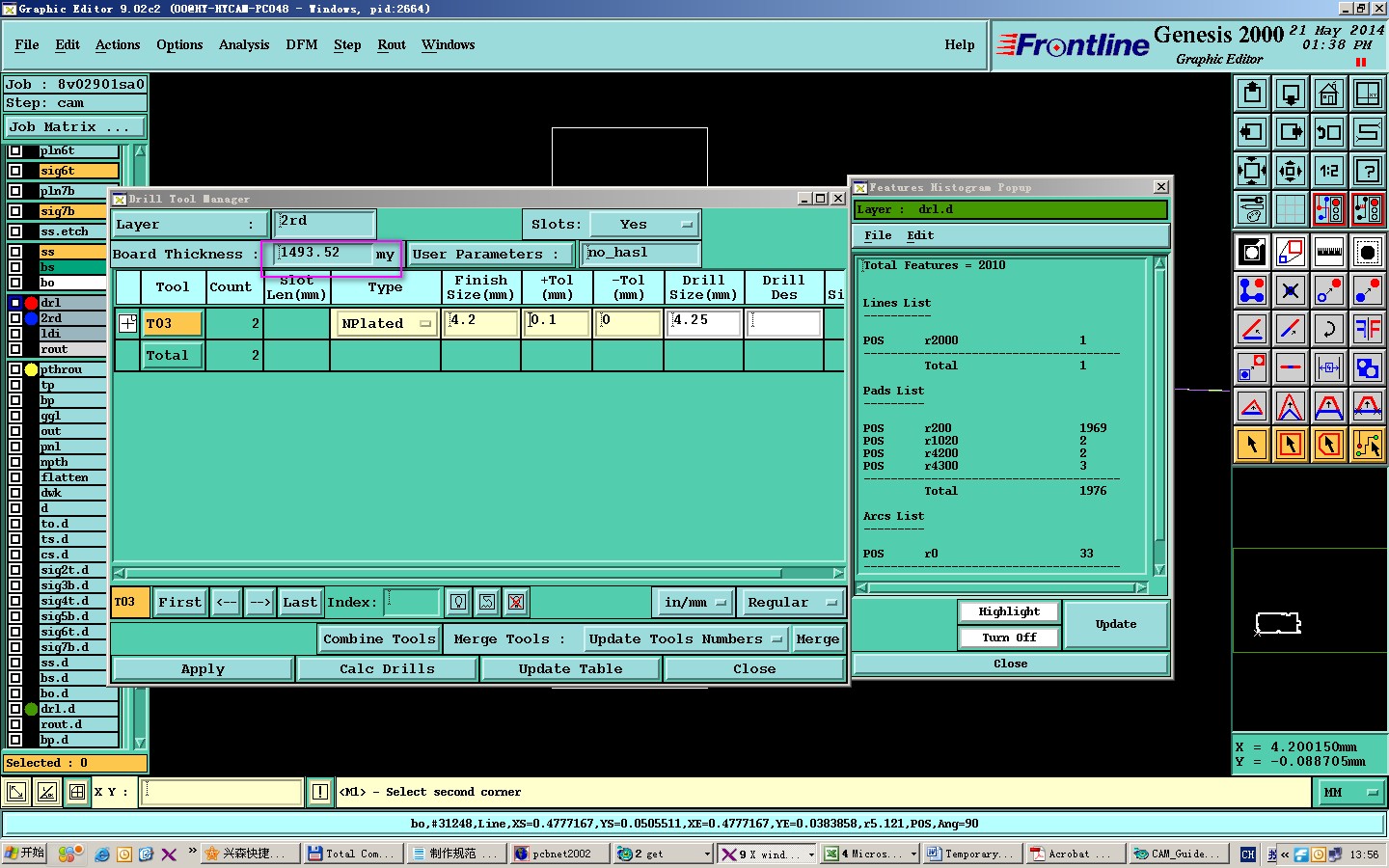Image resolution: width=1389 pixels, height=868 pixels.
Task: Click the pan up view icon
Action: pos(1252,94)
